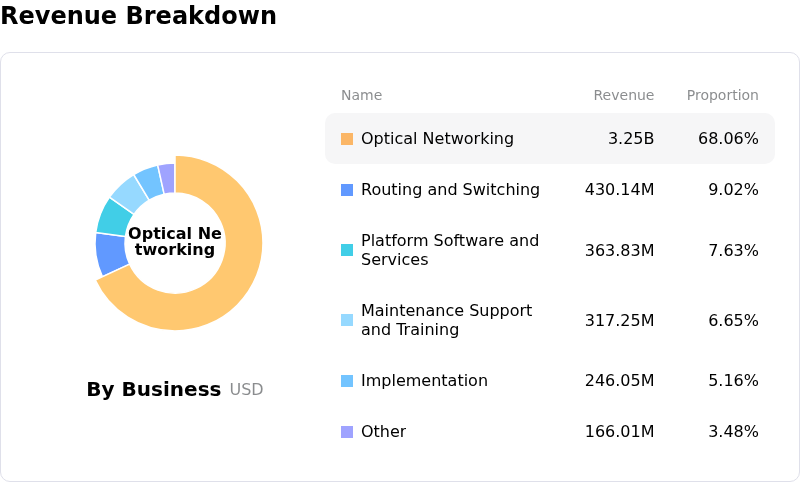This screenshot has width=800, height=482.
Task: Click the By Business chart caption
Action: (x=154, y=390)
